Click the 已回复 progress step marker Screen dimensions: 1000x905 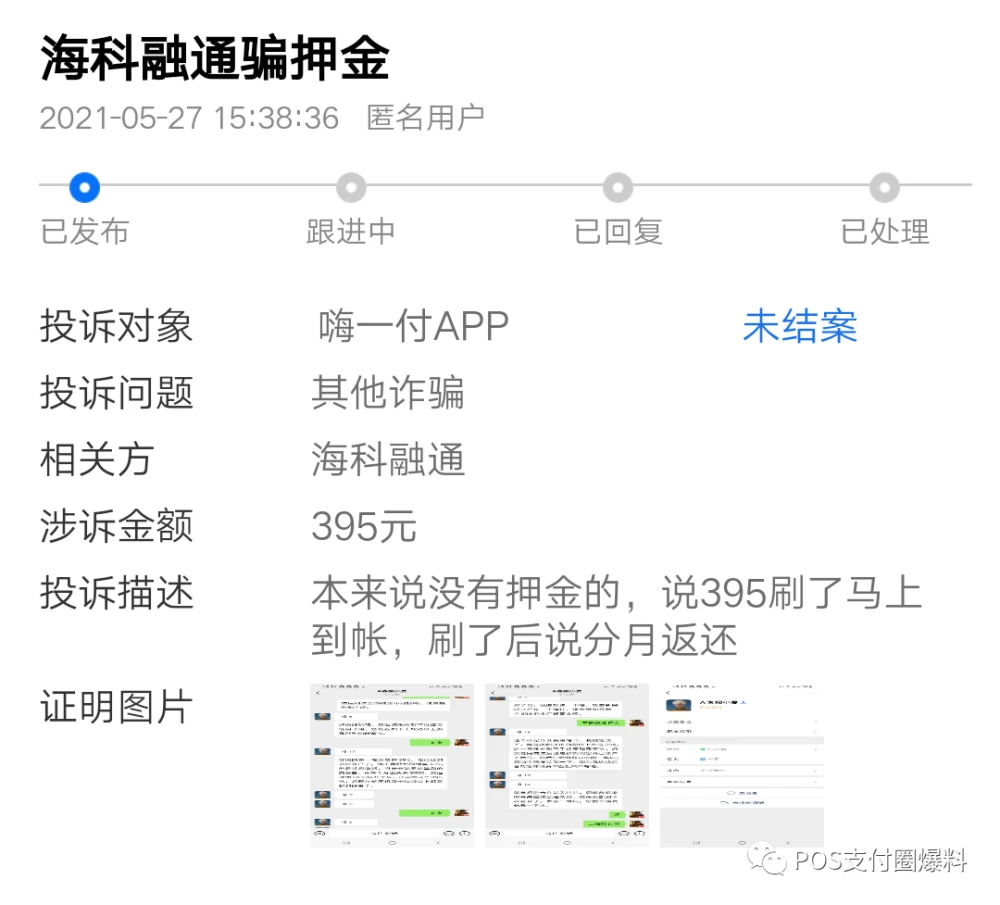(x=618, y=188)
